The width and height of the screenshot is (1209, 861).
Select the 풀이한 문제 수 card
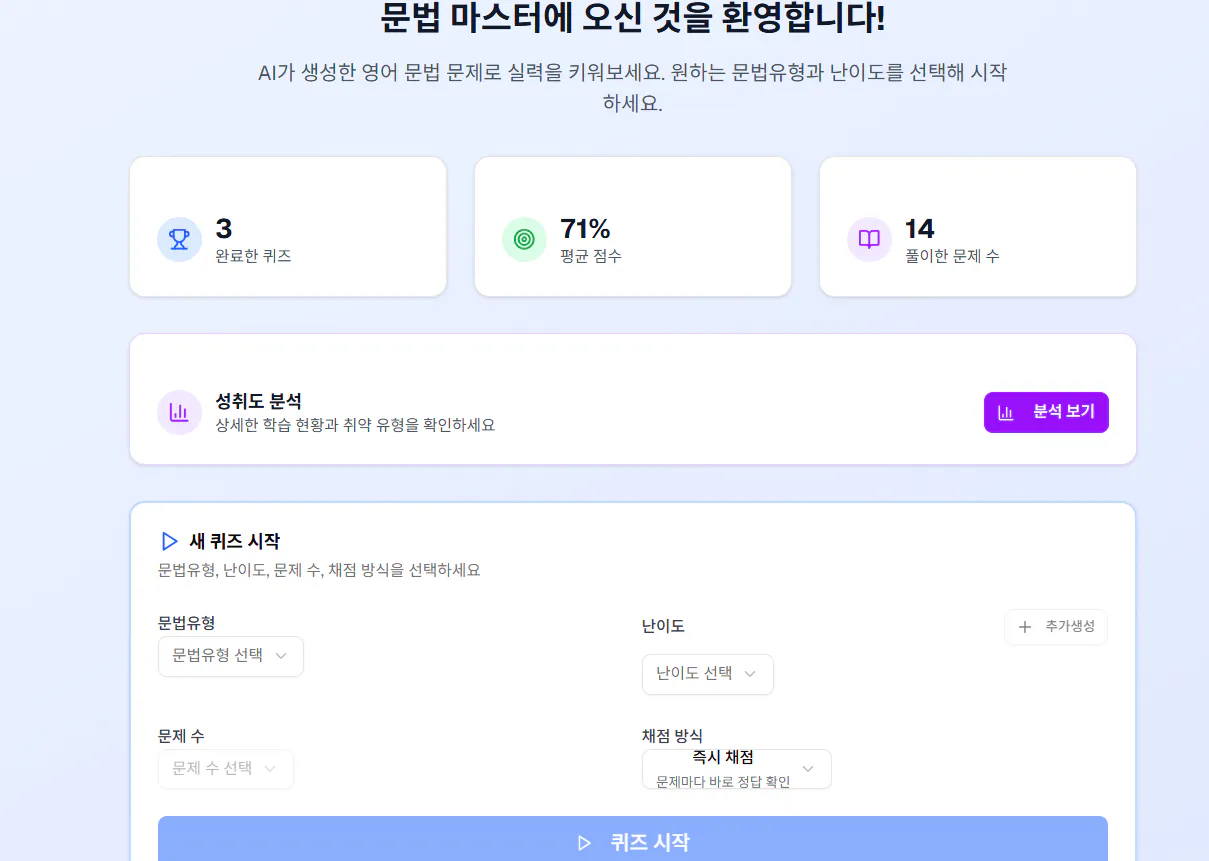977,226
